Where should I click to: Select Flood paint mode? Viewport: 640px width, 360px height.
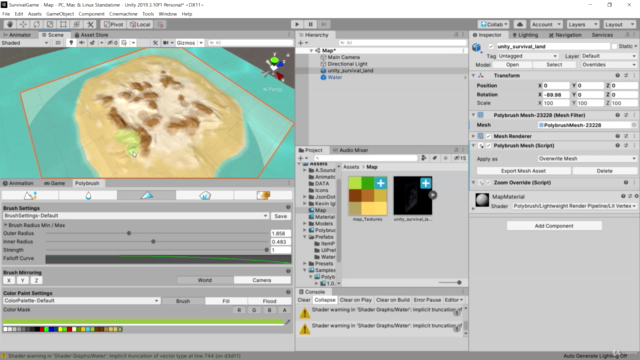tap(269, 301)
